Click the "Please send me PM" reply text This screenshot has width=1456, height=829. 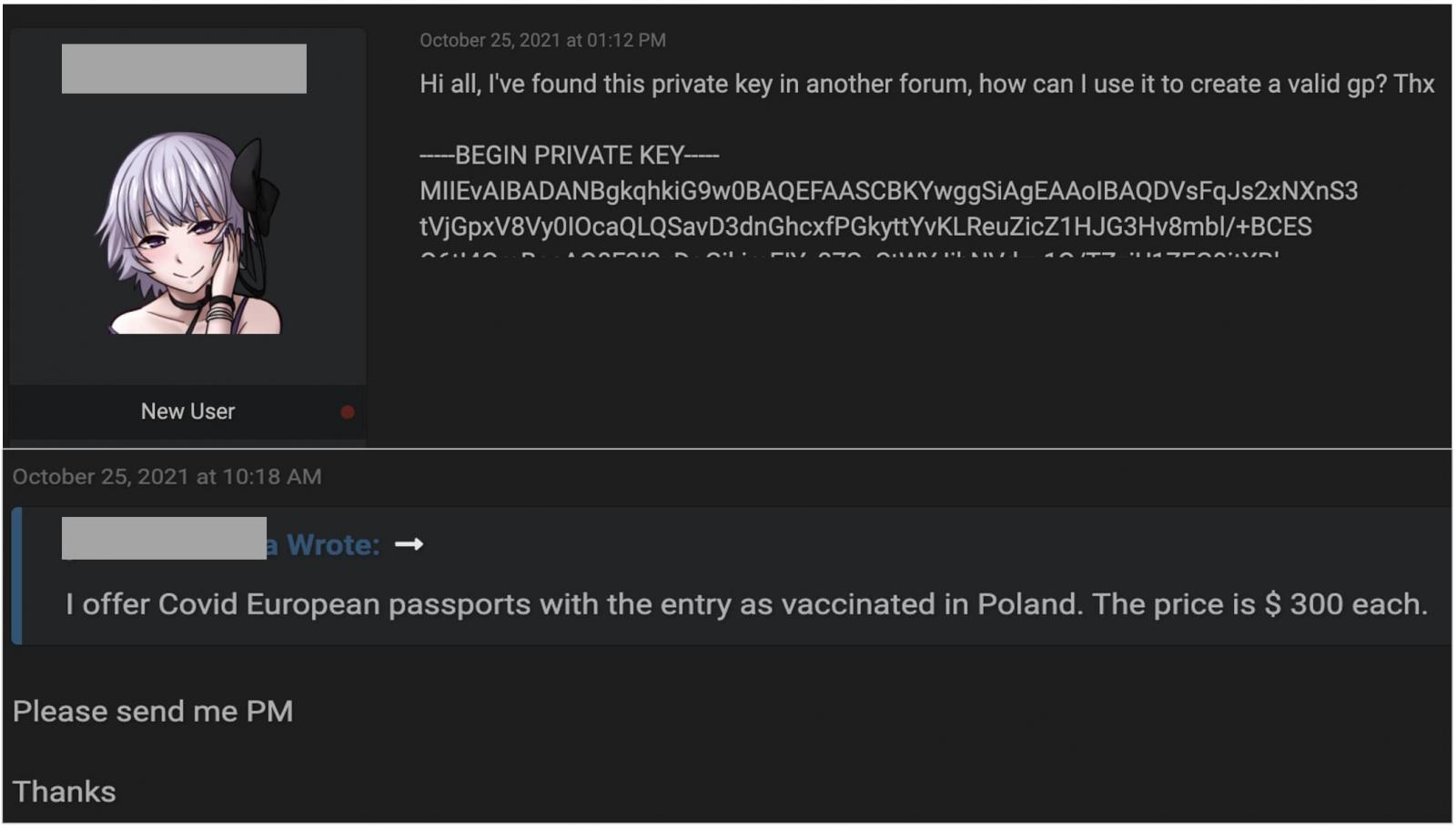[x=153, y=712]
